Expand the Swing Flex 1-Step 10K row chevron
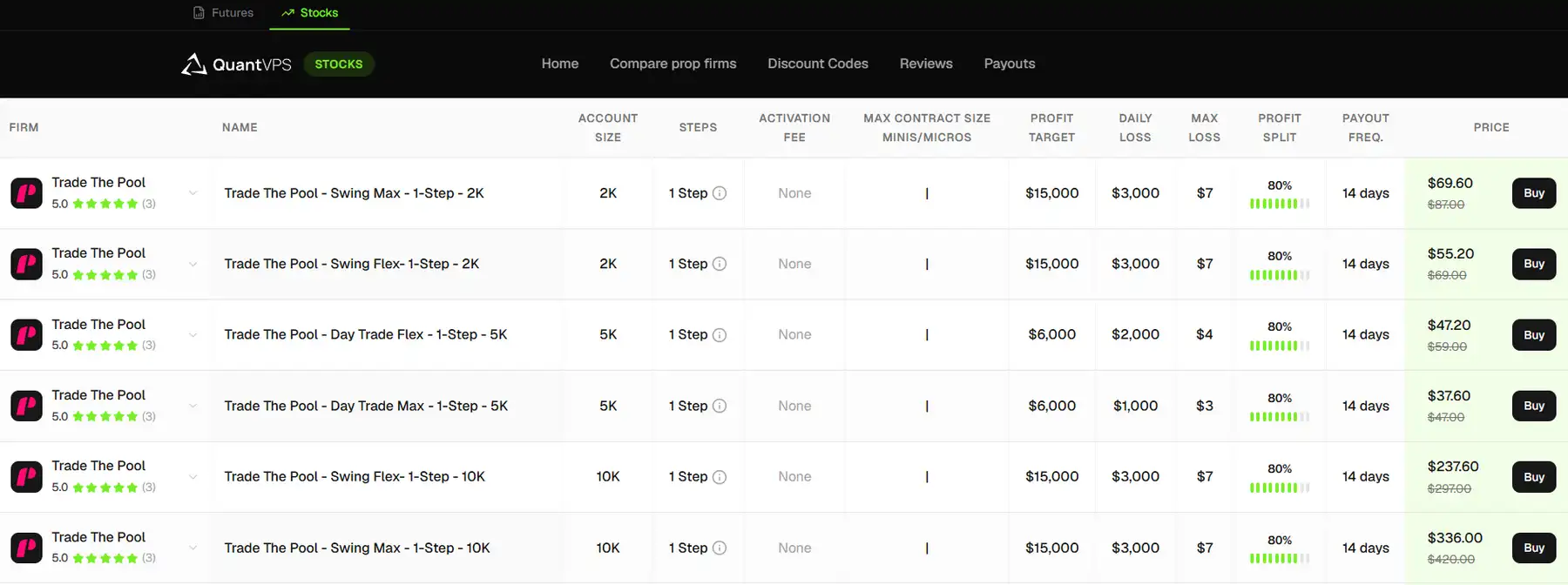 (193, 477)
